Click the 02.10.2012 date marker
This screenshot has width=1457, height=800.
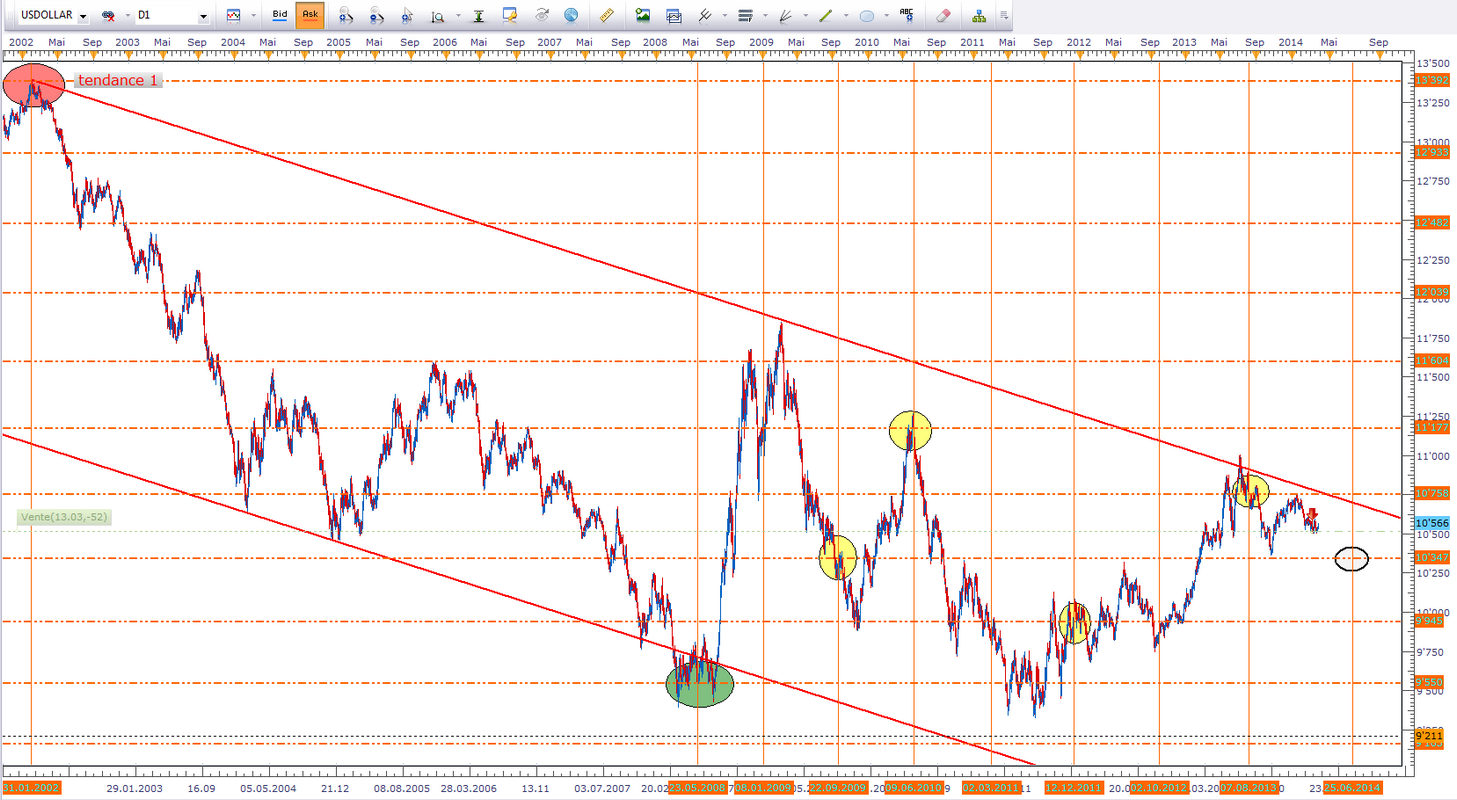(1159, 788)
